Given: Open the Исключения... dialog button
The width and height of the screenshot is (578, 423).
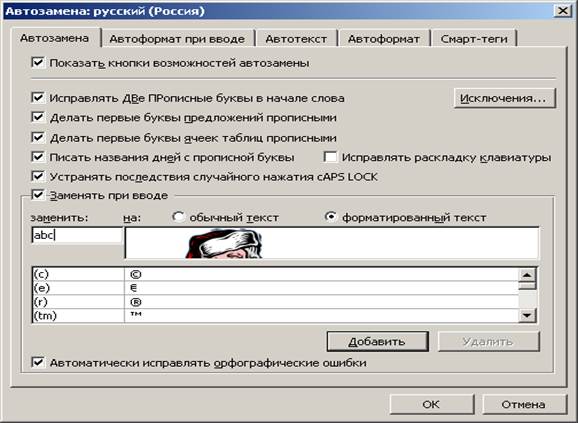Looking at the screenshot, I should 504,98.
